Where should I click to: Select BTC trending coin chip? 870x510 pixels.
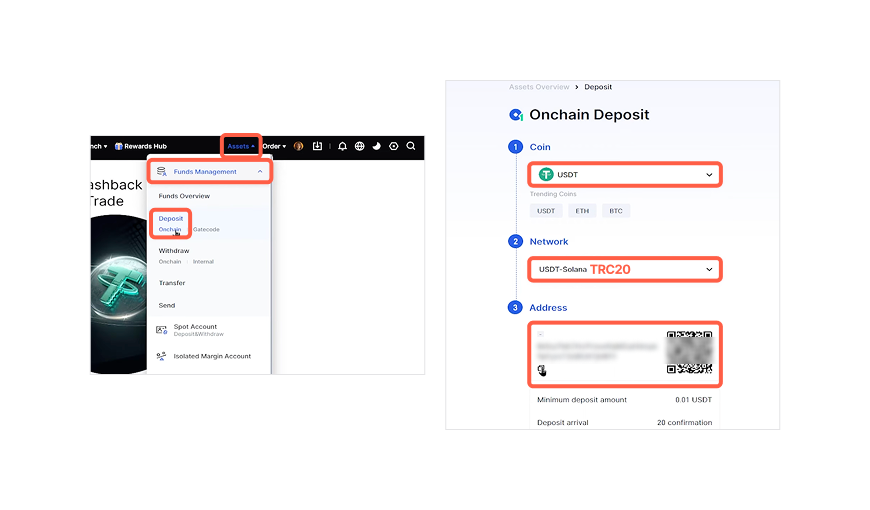(616, 211)
